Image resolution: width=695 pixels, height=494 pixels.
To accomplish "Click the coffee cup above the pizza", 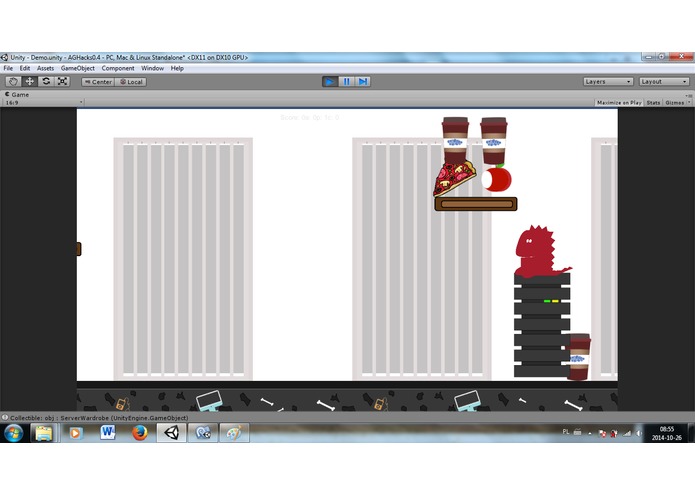I will [455, 140].
